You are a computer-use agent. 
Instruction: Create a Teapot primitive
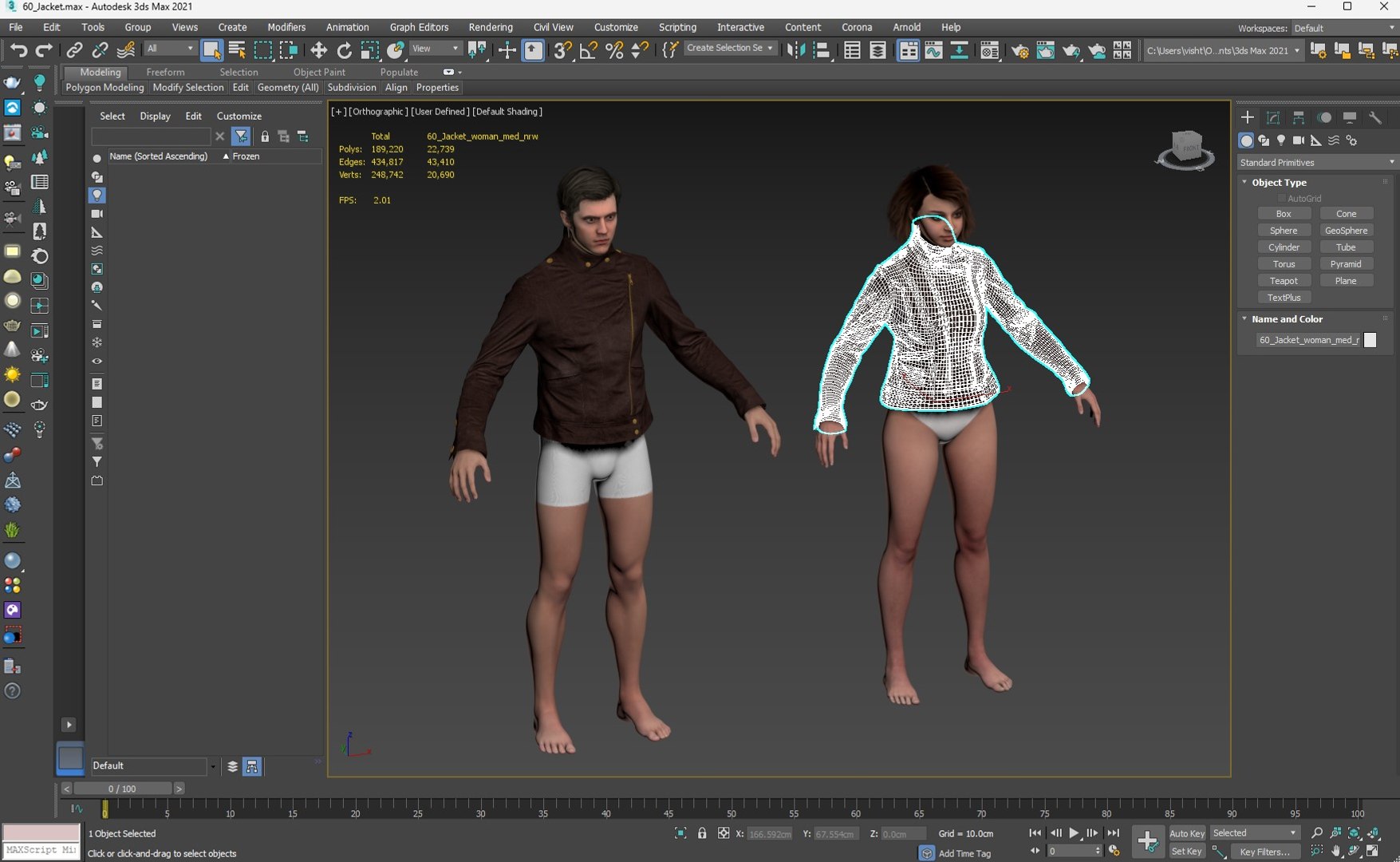tap(1284, 281)
